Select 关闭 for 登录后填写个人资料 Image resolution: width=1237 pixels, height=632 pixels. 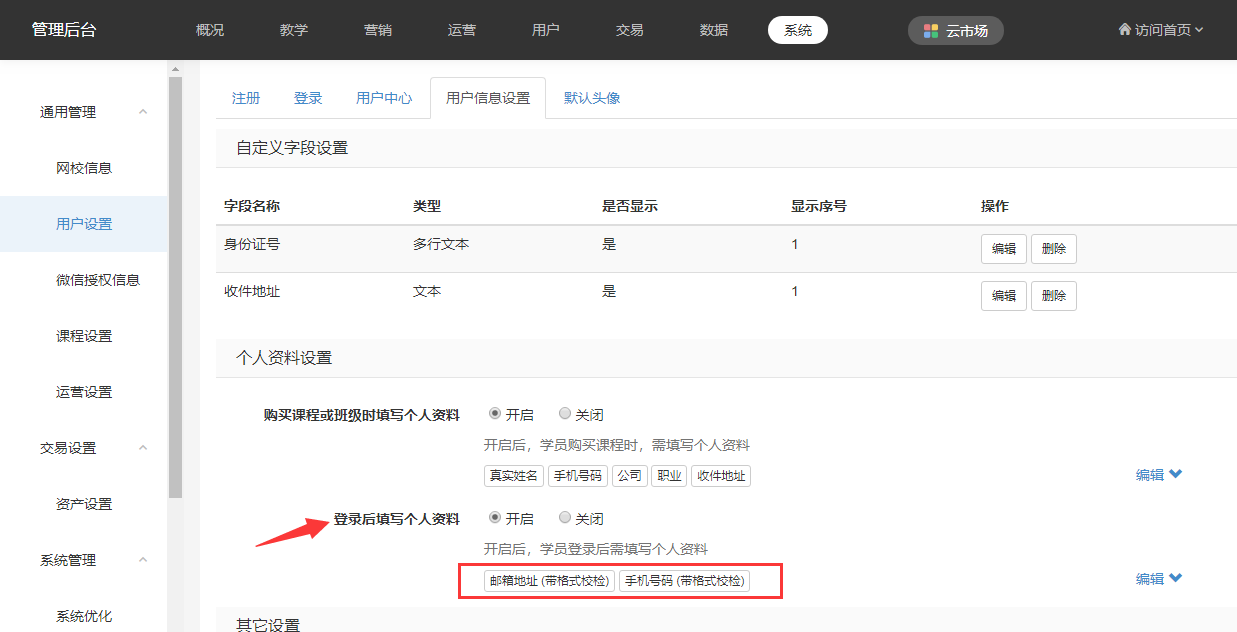click(x=565, y=518)
